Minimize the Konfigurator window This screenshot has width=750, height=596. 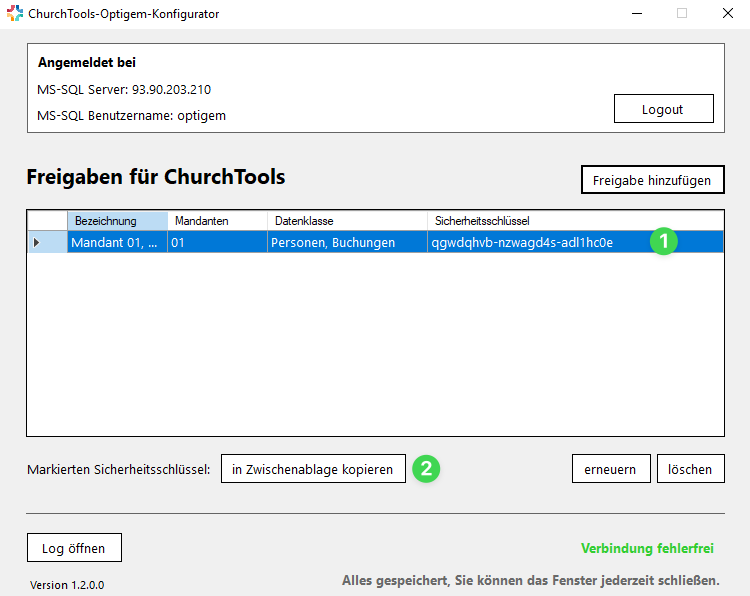(637, 13)
